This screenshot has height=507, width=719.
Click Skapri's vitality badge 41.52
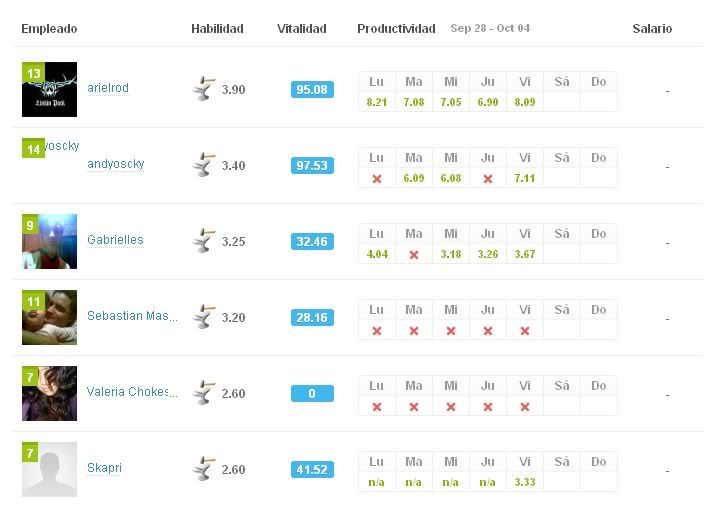click(x=312, y=469)
